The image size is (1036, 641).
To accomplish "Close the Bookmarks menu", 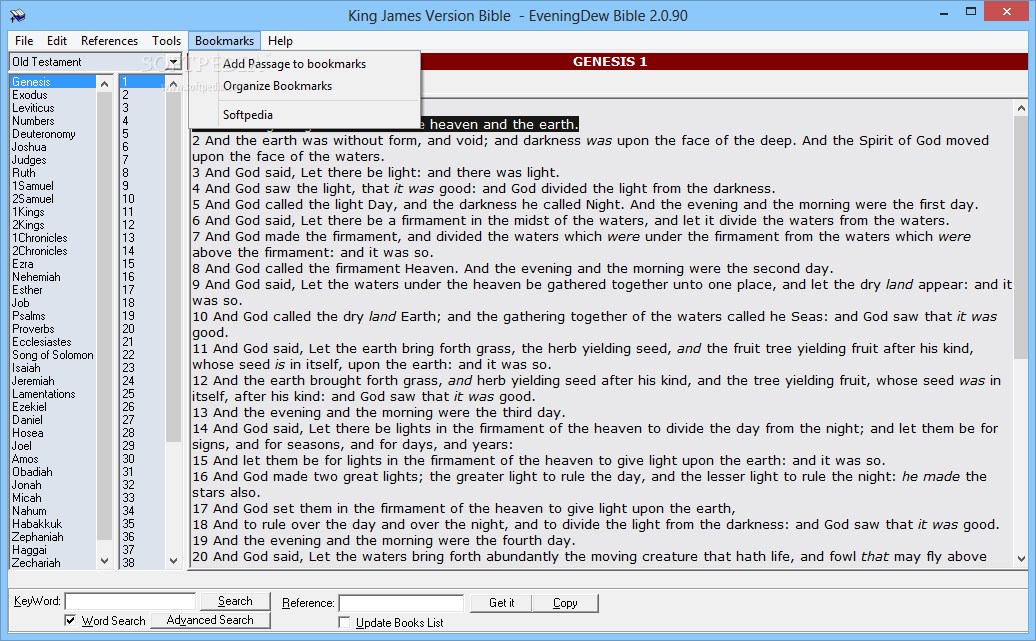I will [224, 41].
